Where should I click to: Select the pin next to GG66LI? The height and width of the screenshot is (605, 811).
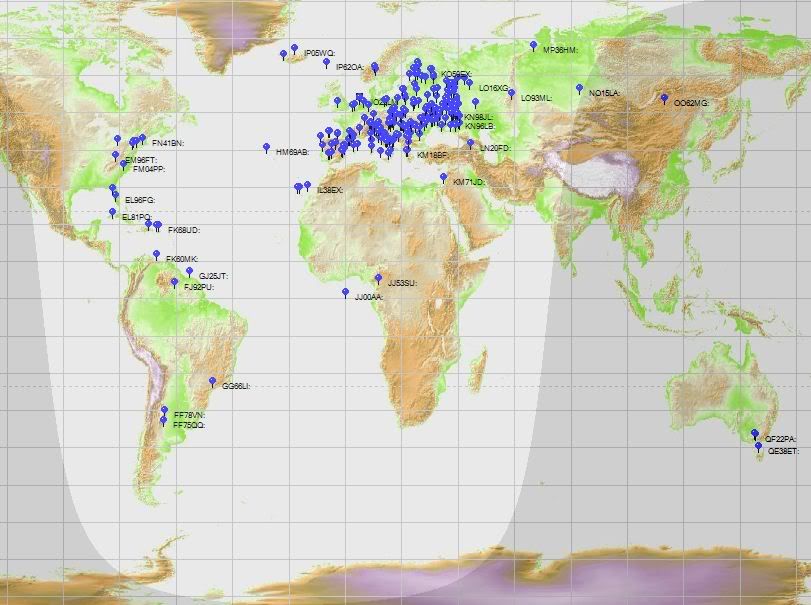[212, 381]
